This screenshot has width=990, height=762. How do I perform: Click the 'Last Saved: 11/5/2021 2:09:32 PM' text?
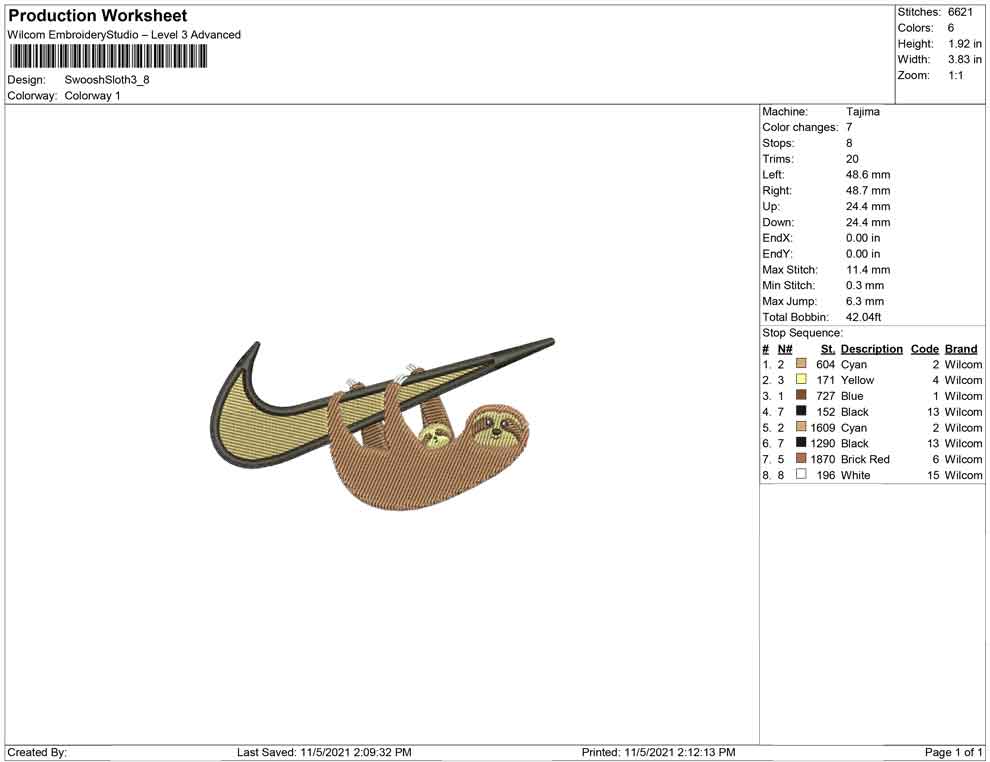[x=324, y=752]
